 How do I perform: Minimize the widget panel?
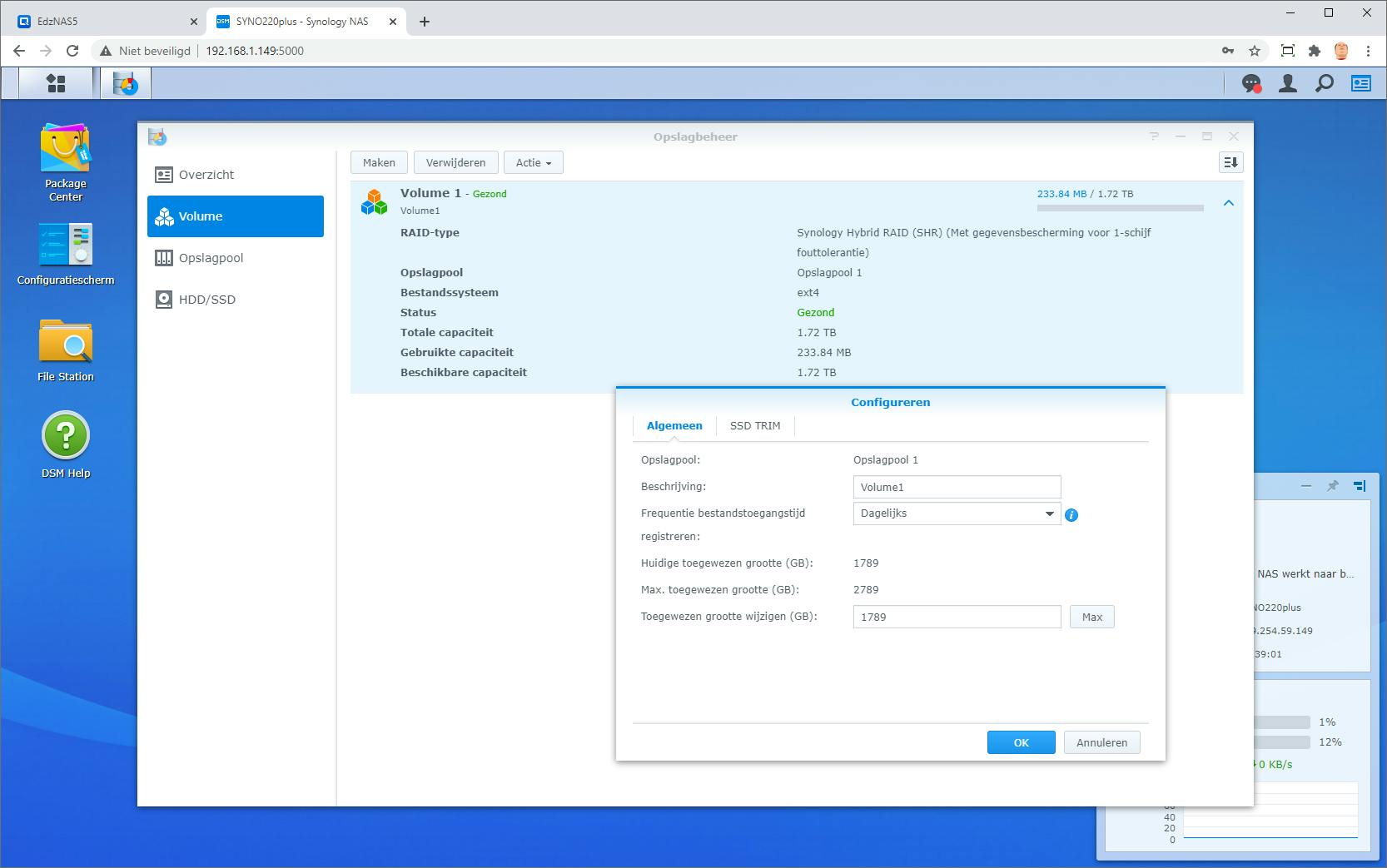(1305, 486)
